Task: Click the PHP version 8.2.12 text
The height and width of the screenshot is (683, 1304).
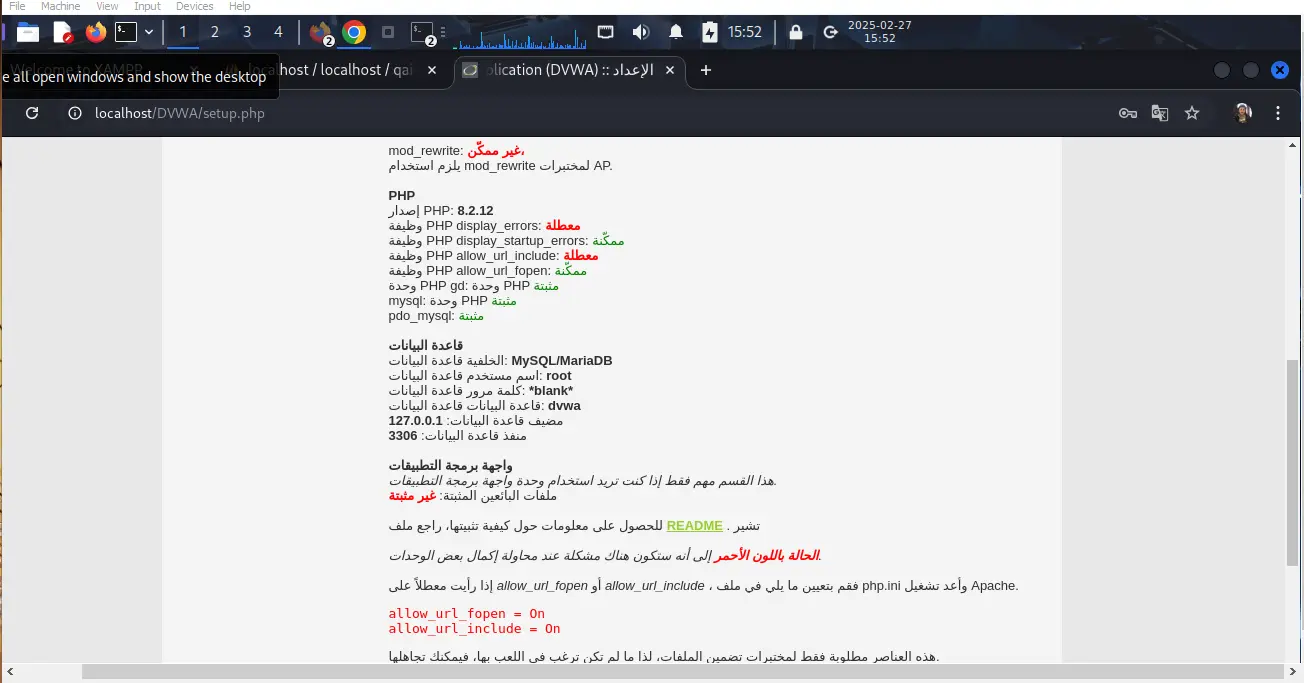Action: (x=475, y=211)
